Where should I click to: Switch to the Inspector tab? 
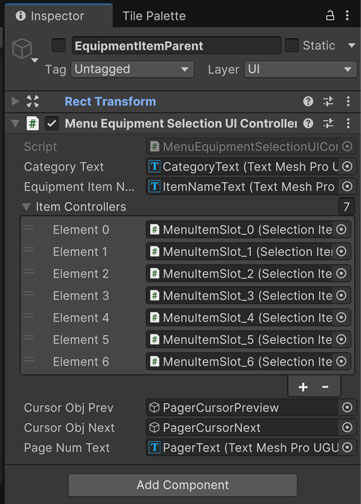click(59, 16)
